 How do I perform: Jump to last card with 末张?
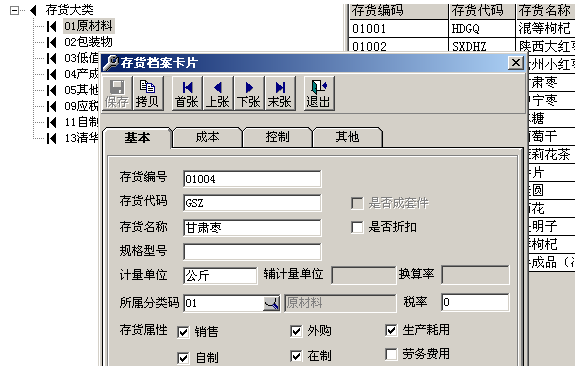(x=280, y=93)
